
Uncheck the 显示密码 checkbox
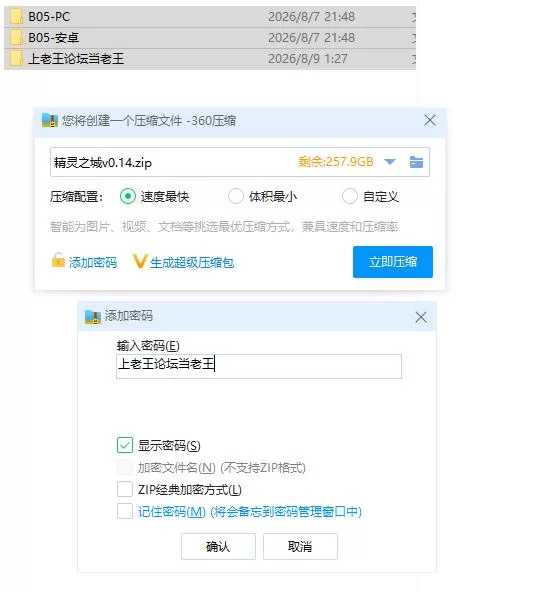tap(125, 446)
